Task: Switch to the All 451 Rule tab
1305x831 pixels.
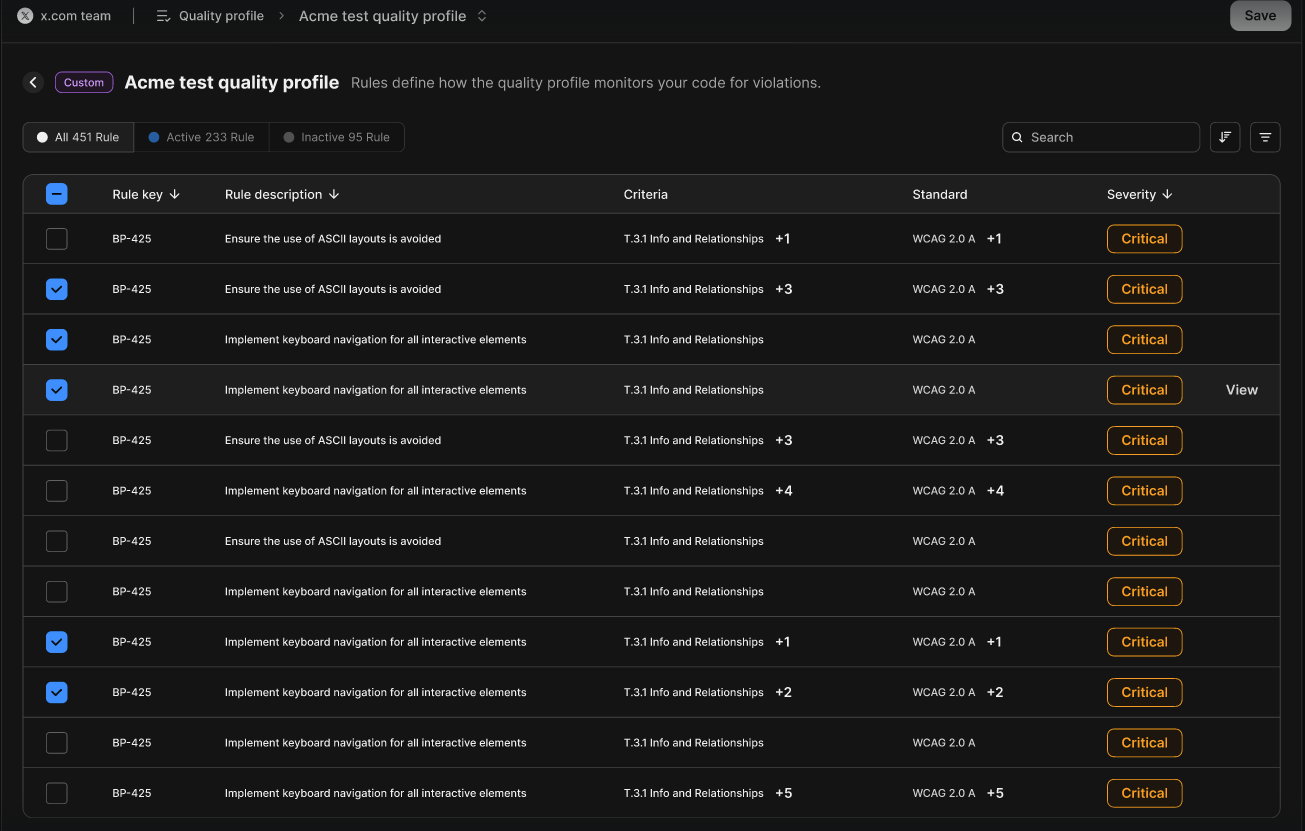Action: [78, 137]
